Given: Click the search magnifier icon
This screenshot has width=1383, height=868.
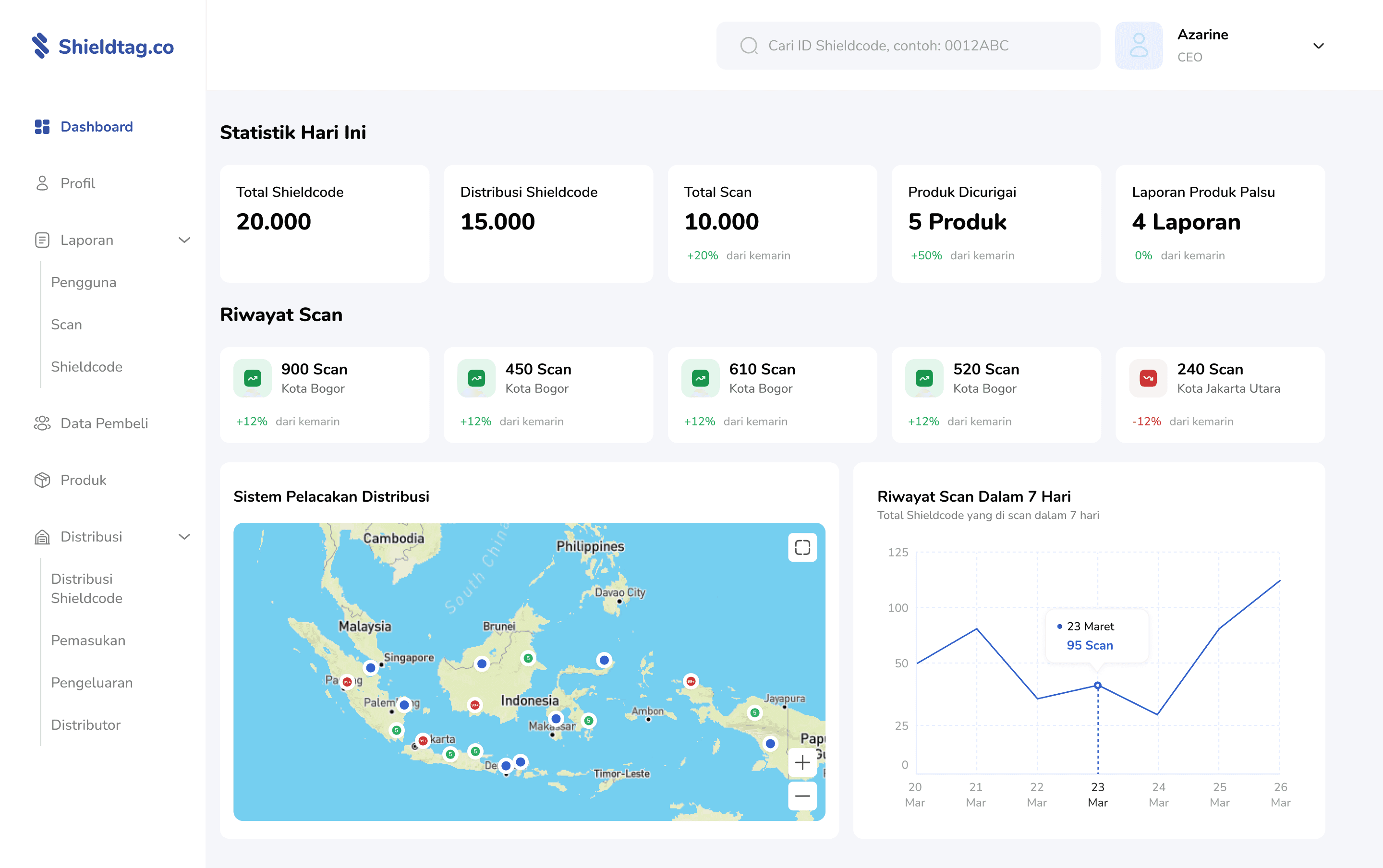Looking at the screenshot, I should [749, 45].
